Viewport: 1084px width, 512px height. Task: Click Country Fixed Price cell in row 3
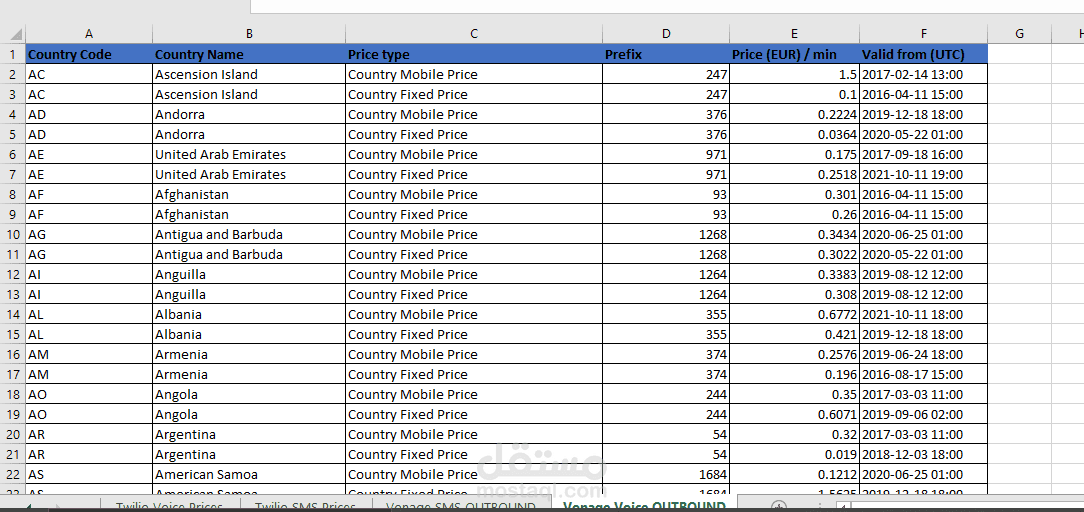(x=474, y=94)
